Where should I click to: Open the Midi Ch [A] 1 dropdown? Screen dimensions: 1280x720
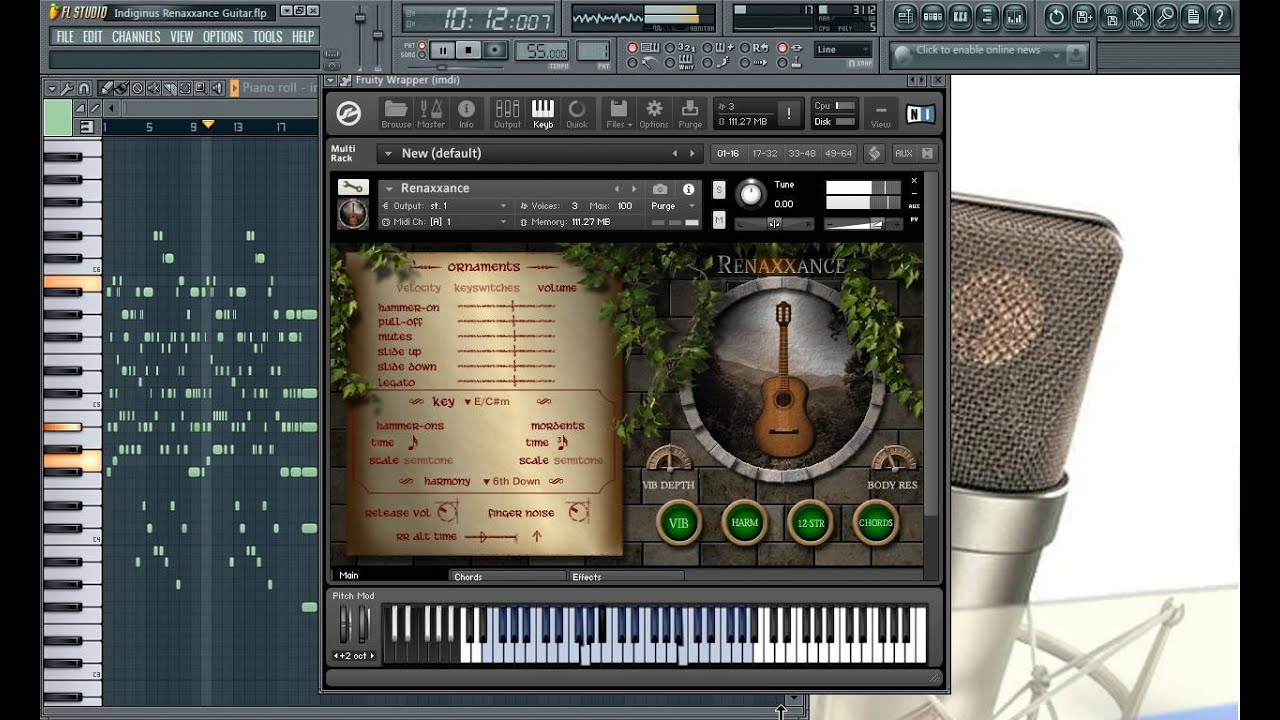click(503, 222)
